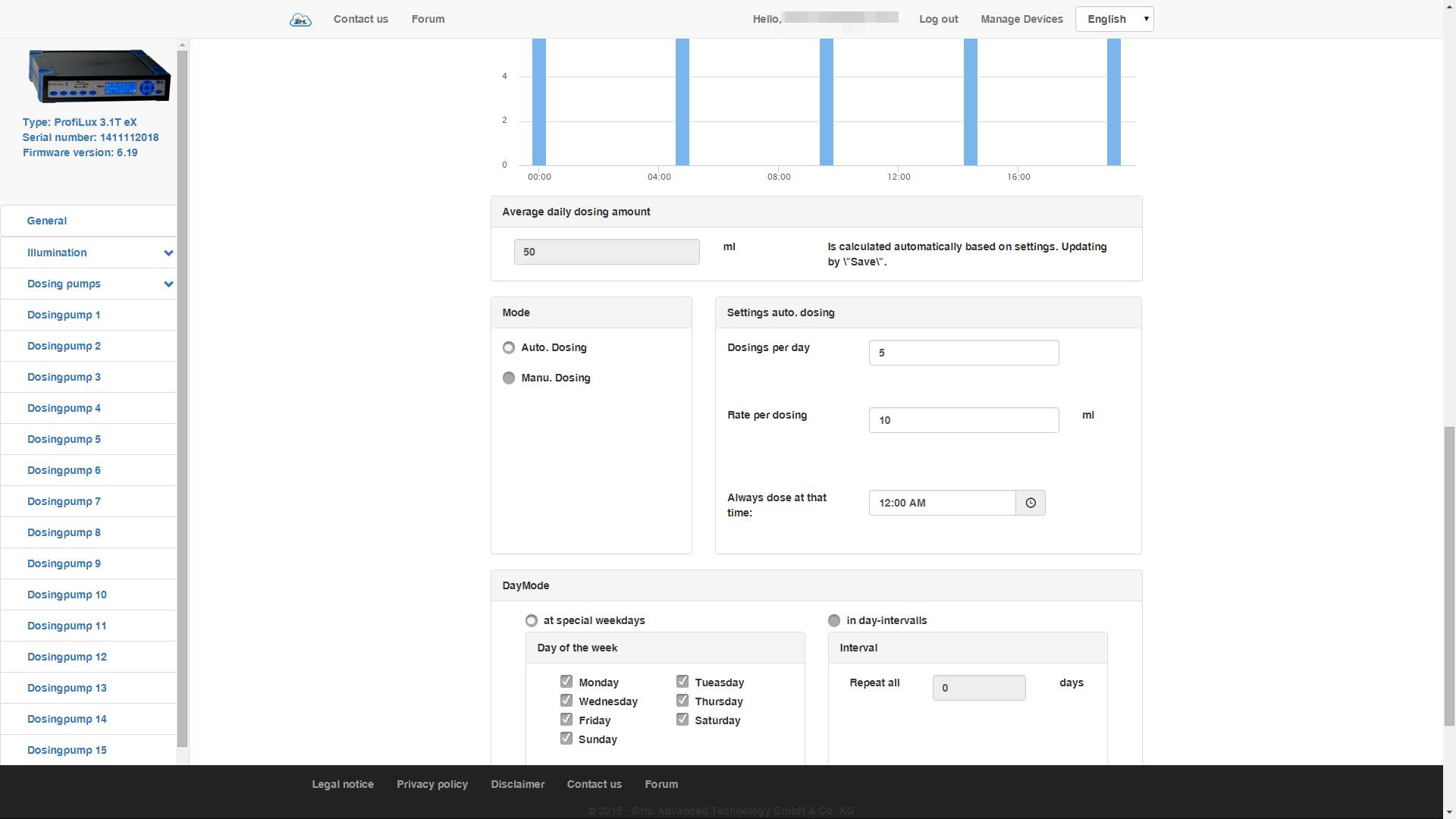The image size is (1456, 819).
Task: Expand the Illumination menu chevron
Action: tap(168, 253)
